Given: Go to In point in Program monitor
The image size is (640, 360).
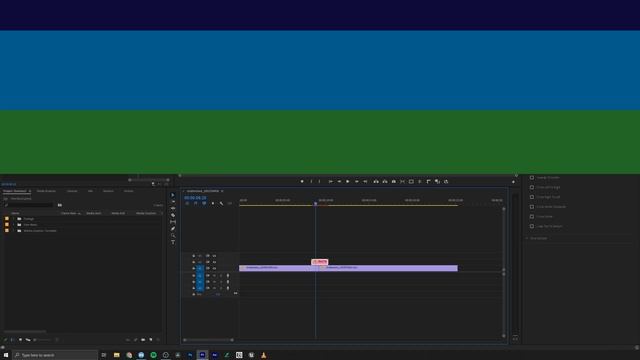Looking at the screenshot, I should point(330,182).
